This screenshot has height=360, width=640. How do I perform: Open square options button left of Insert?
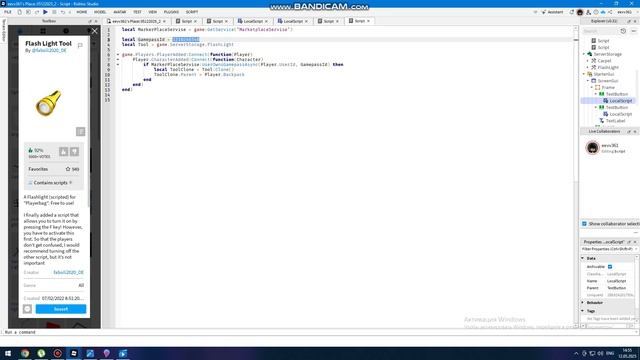[27, 309]
